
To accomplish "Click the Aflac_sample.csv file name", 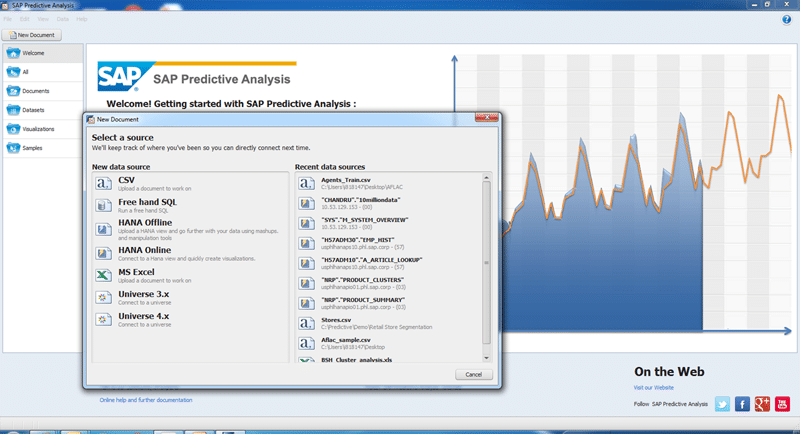I will coord(346,340).
